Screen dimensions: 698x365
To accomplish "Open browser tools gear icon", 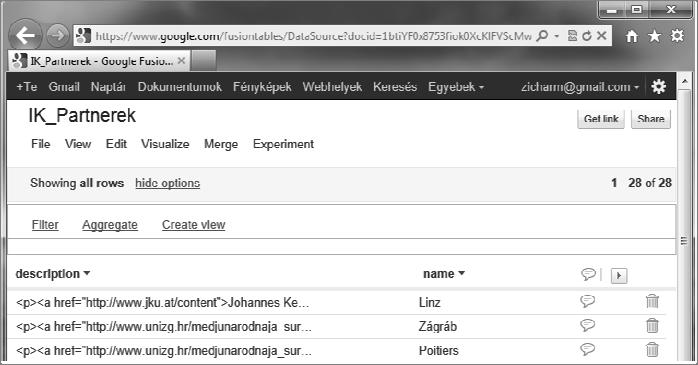I will [x=677, y=36].
